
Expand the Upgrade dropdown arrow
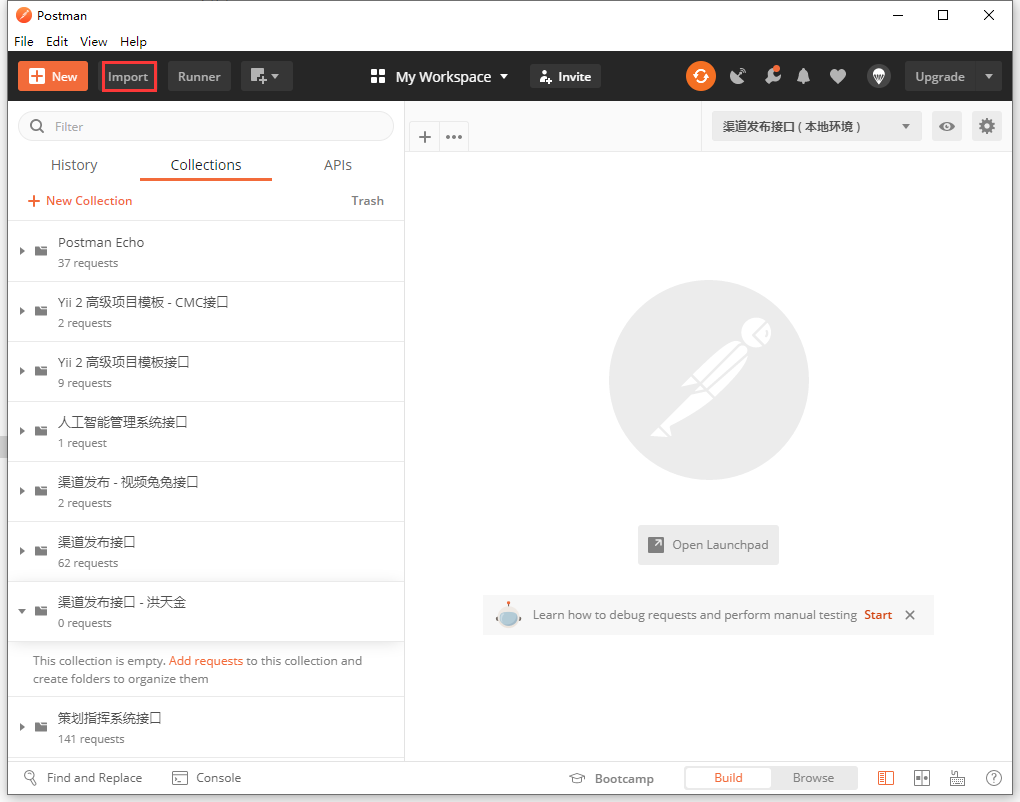(989, 77)
